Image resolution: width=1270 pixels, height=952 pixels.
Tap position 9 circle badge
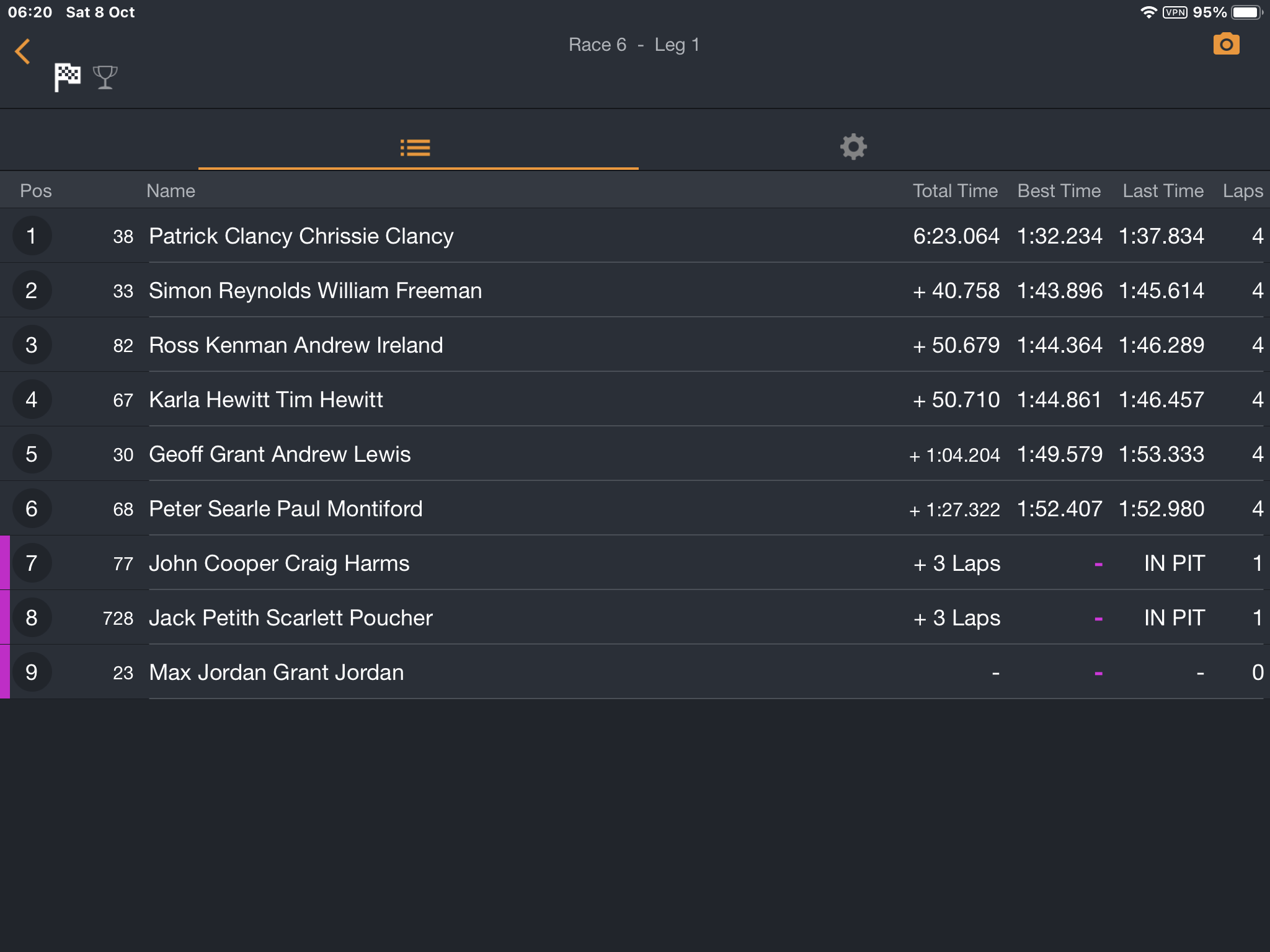32,672
